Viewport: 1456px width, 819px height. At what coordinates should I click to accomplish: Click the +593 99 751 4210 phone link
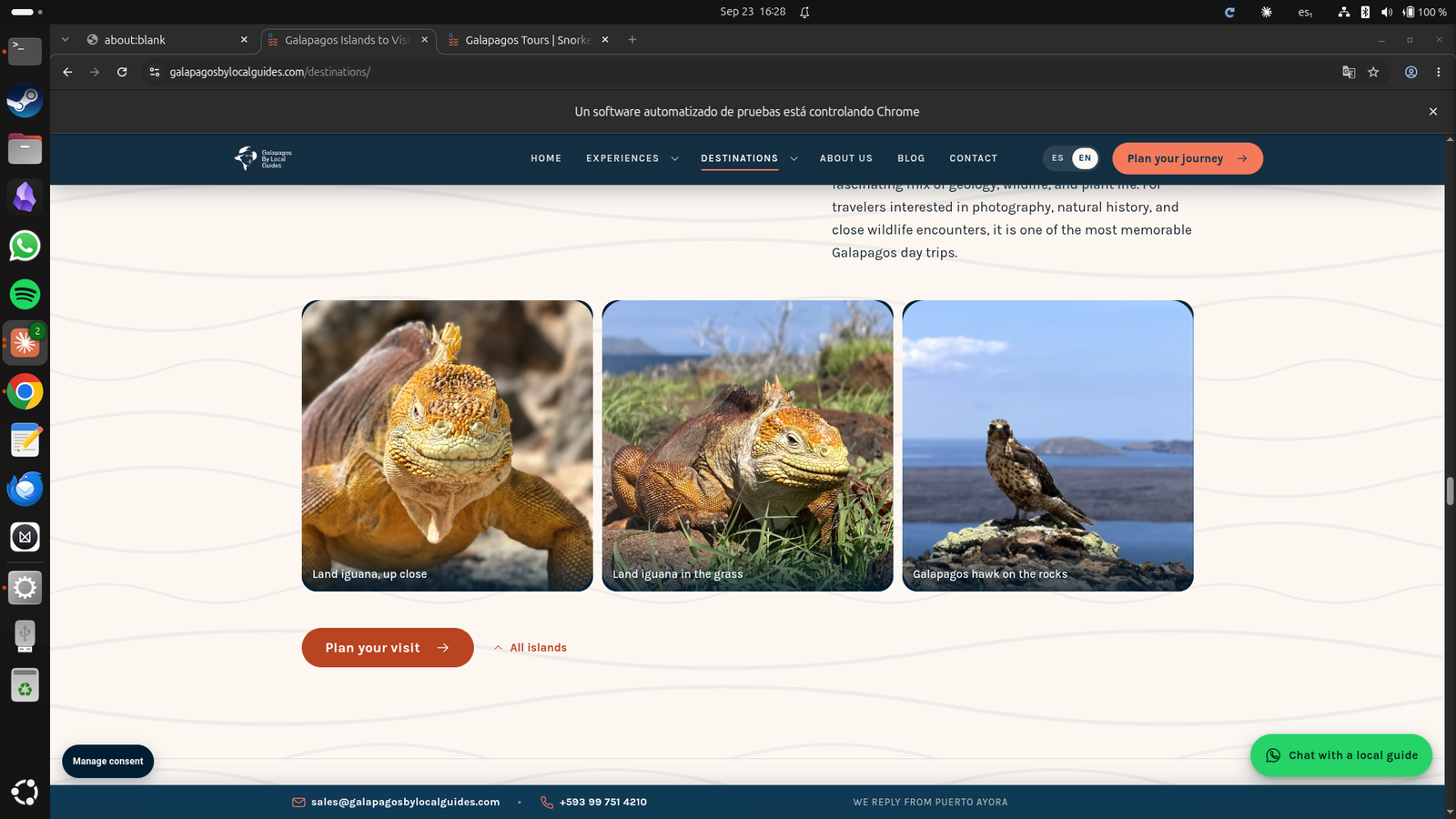pyautogui.click(x=594, y=802)
